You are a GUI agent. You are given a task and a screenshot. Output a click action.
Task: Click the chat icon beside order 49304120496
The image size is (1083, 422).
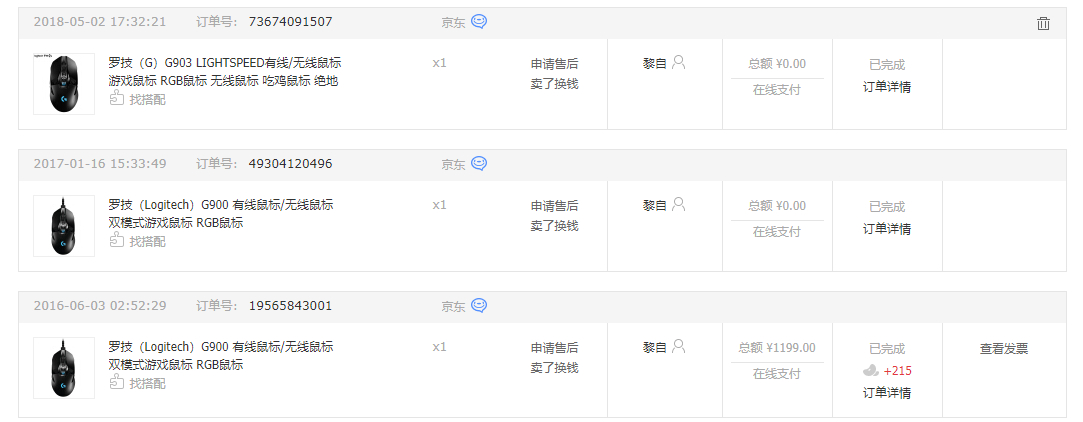479,163
